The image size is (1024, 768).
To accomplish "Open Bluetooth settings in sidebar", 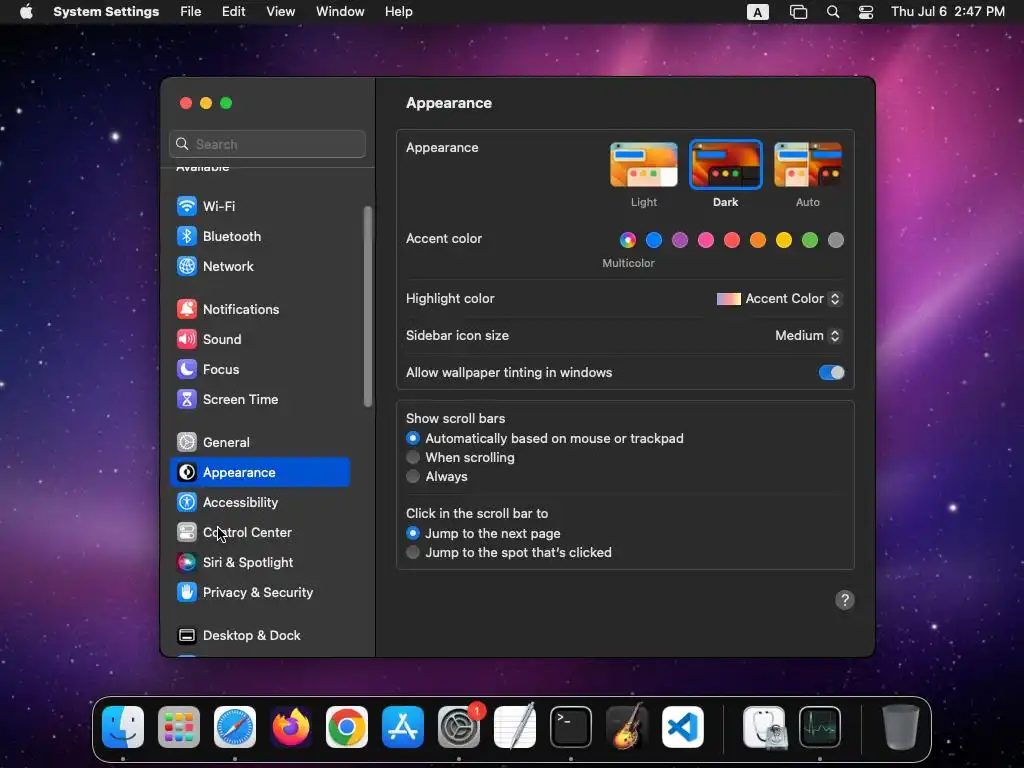I will click(260, 236).
